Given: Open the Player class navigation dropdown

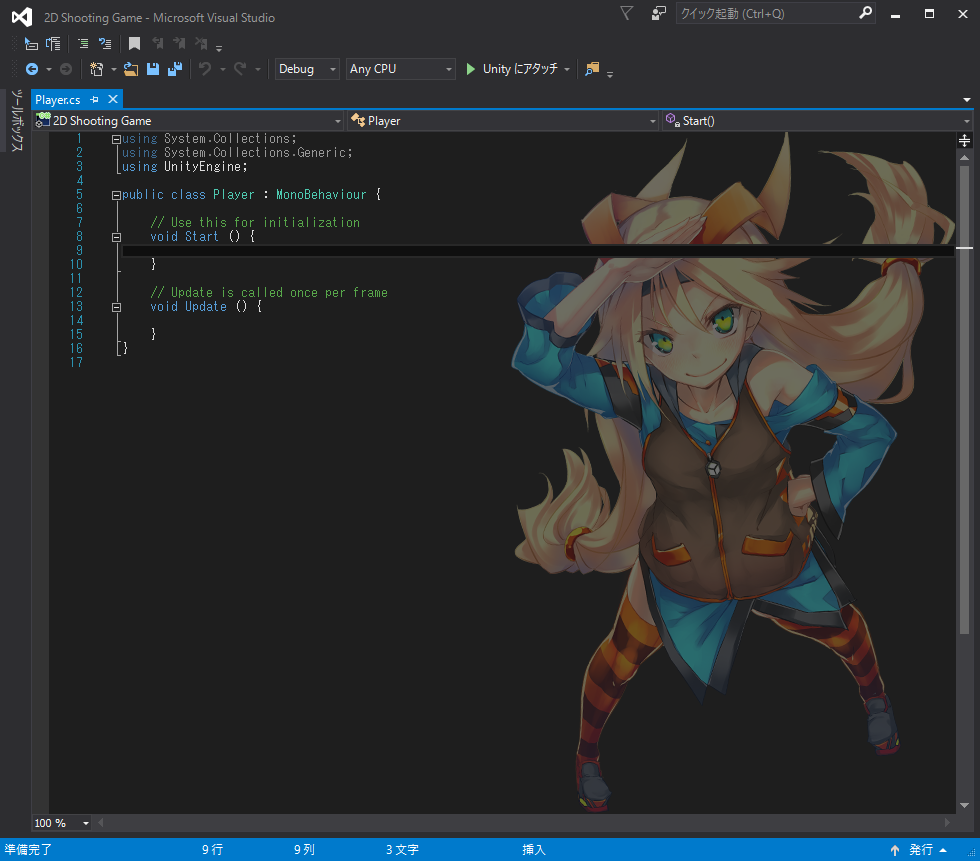Looking at the screenshot, I should click(503, 121).
